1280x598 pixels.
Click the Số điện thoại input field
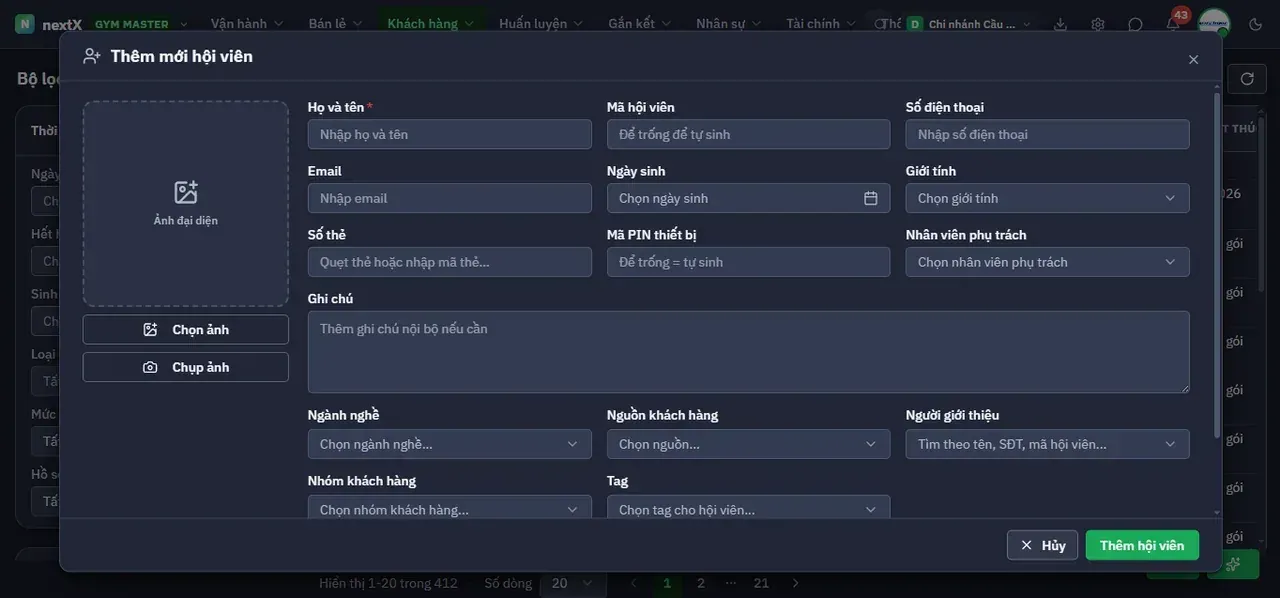[x=1048, y=134]
